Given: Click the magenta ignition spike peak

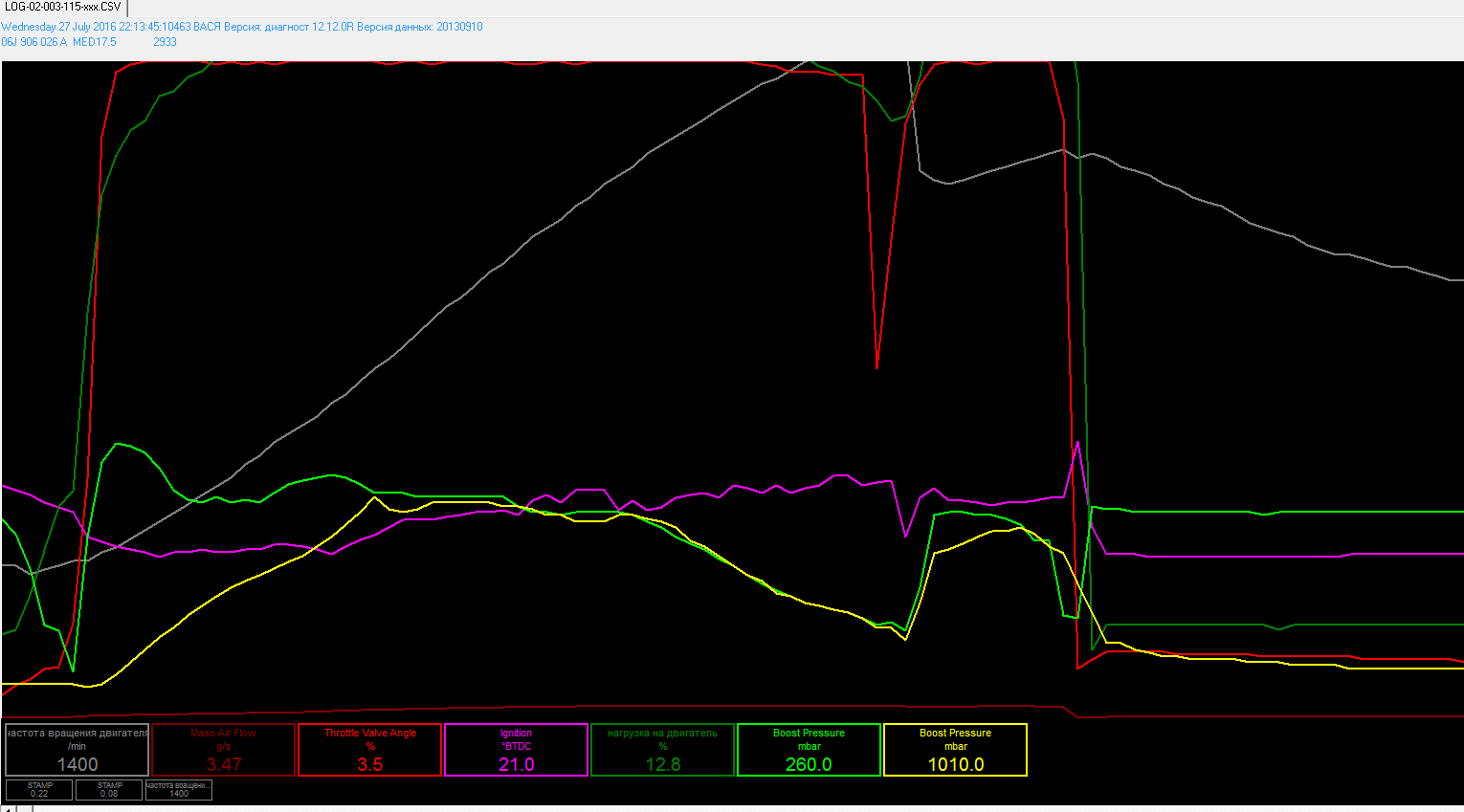Looking at the screenshot, I should tap(1077, 443).
